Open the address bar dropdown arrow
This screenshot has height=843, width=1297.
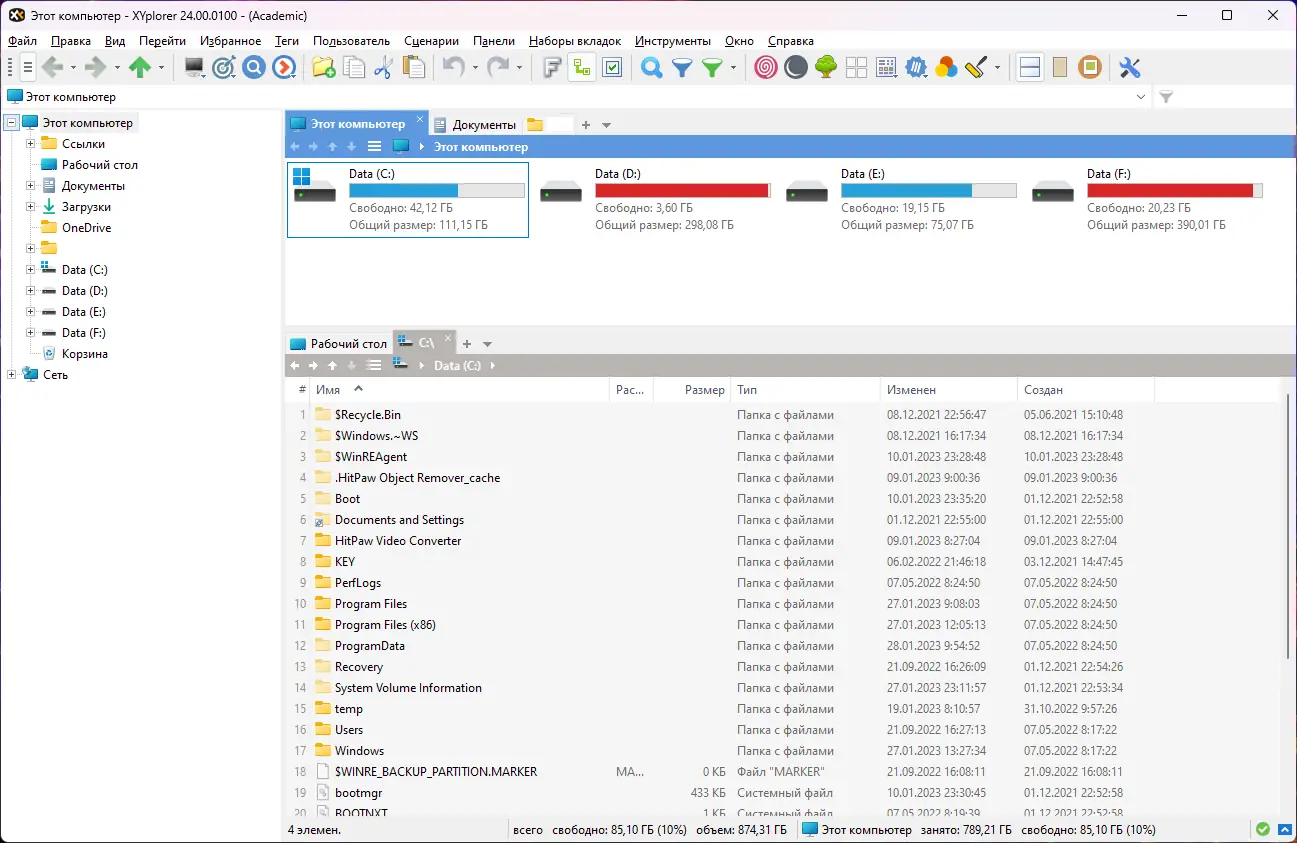[1141, 97]
